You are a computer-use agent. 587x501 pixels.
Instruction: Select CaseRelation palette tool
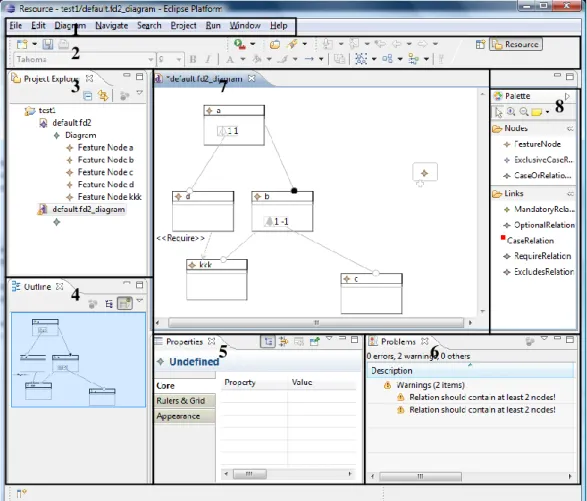click(x=527, y=240)
